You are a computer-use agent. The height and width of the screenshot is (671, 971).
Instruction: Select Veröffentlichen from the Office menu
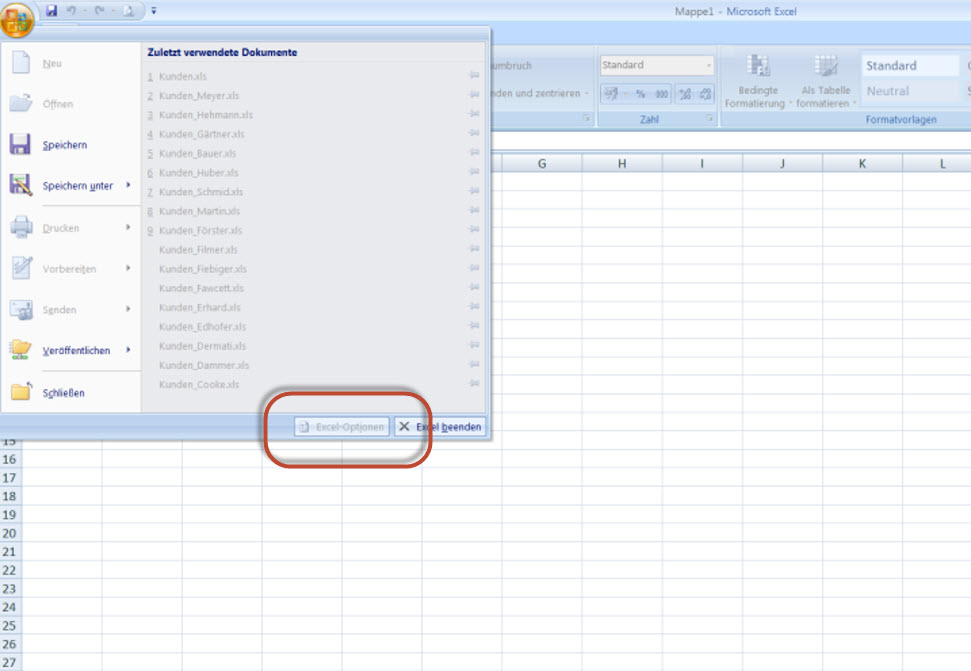(76, 350)
